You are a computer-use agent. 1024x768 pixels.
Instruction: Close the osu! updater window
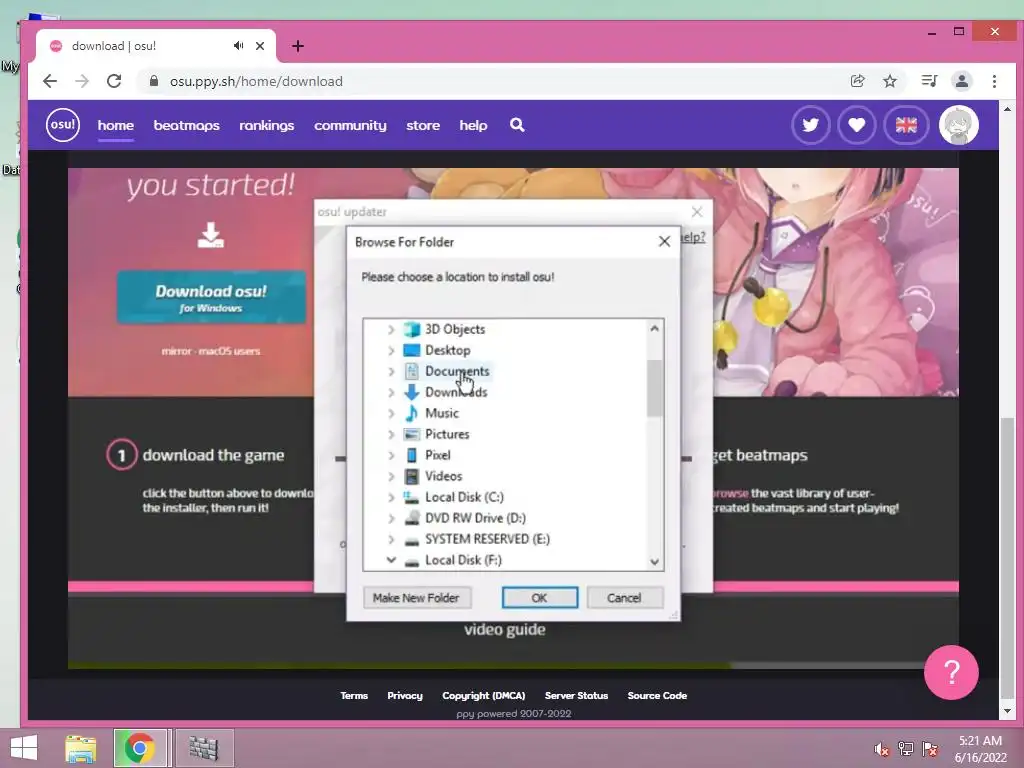697,212
